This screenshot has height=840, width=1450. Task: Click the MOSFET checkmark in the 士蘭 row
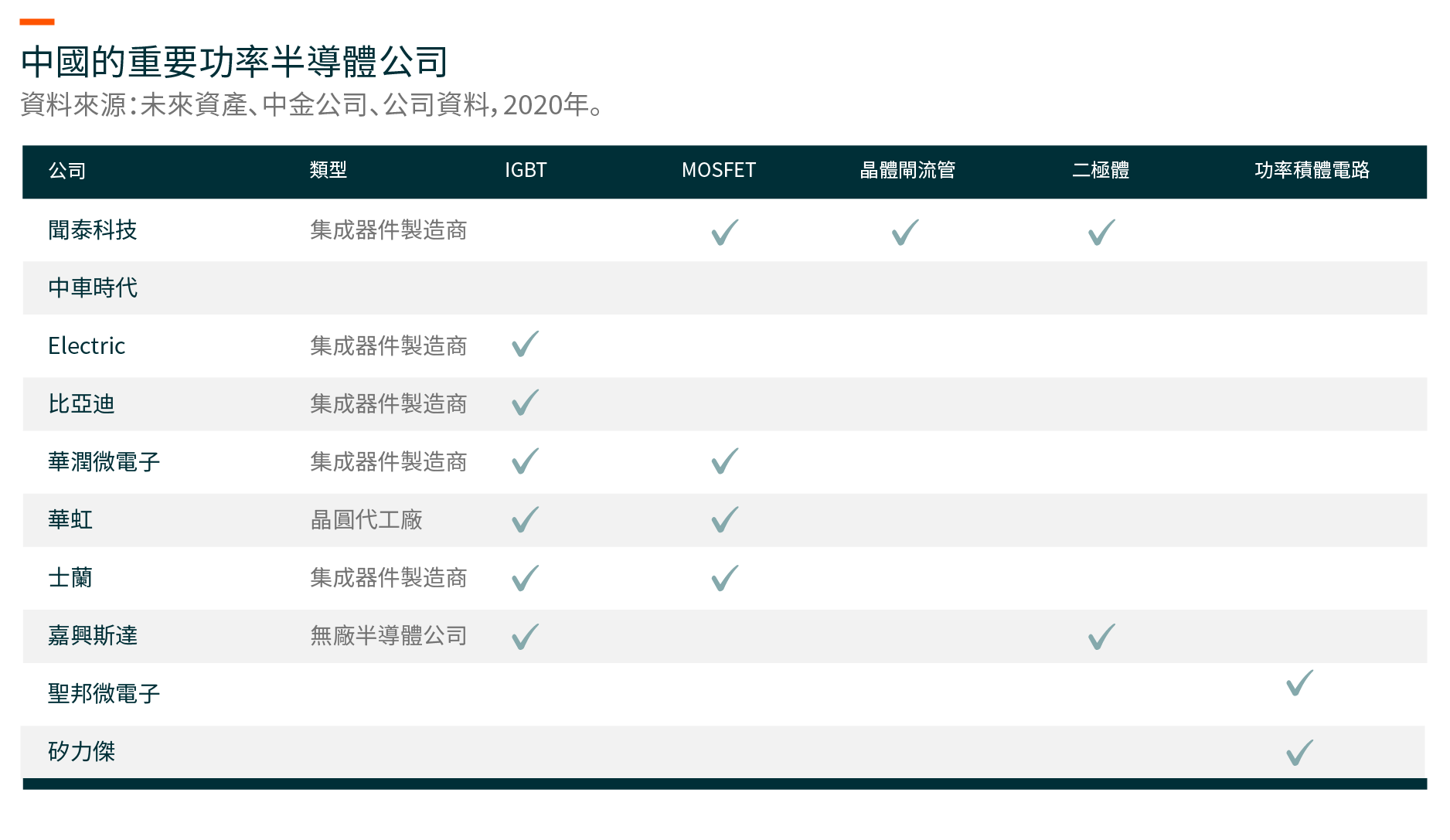[x=725, y=578]
